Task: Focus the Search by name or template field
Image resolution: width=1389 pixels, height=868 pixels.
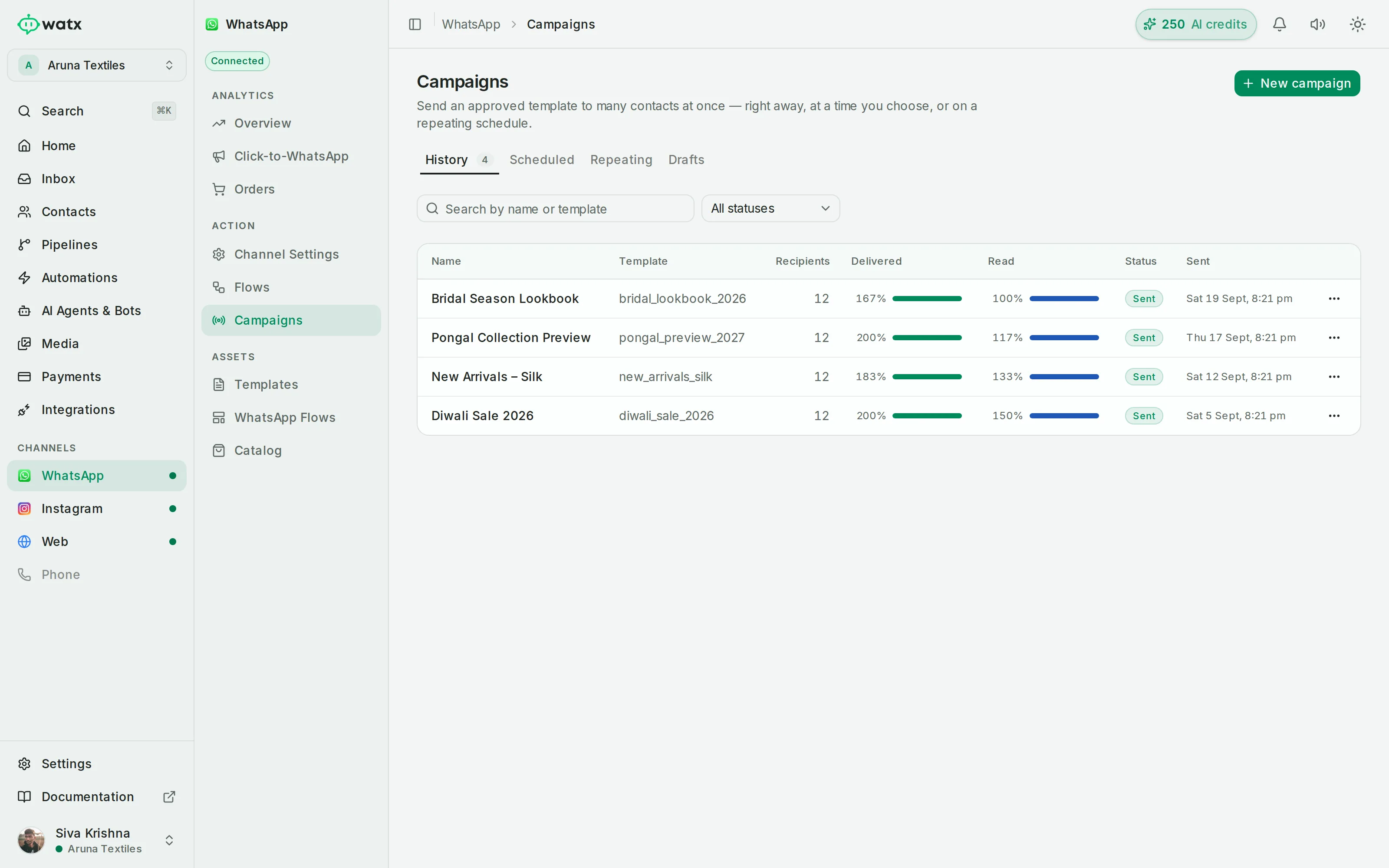Action: point(555,208)
